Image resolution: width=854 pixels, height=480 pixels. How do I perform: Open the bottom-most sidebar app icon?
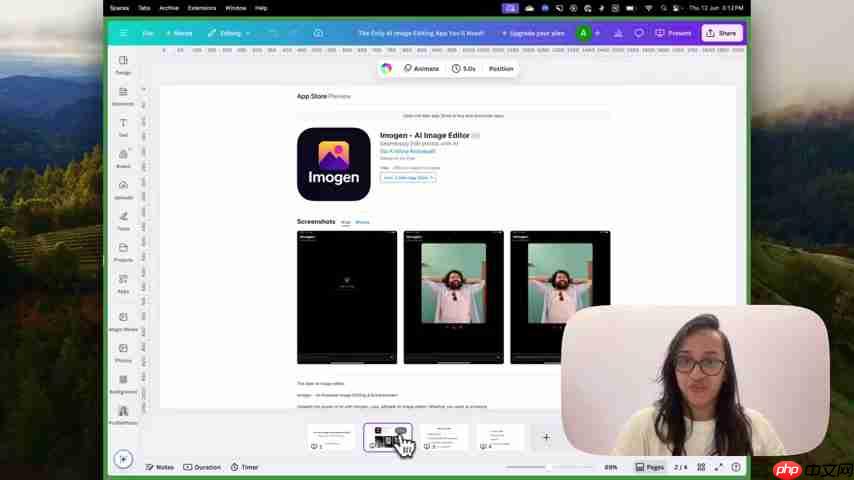click(x=123, y=415)
